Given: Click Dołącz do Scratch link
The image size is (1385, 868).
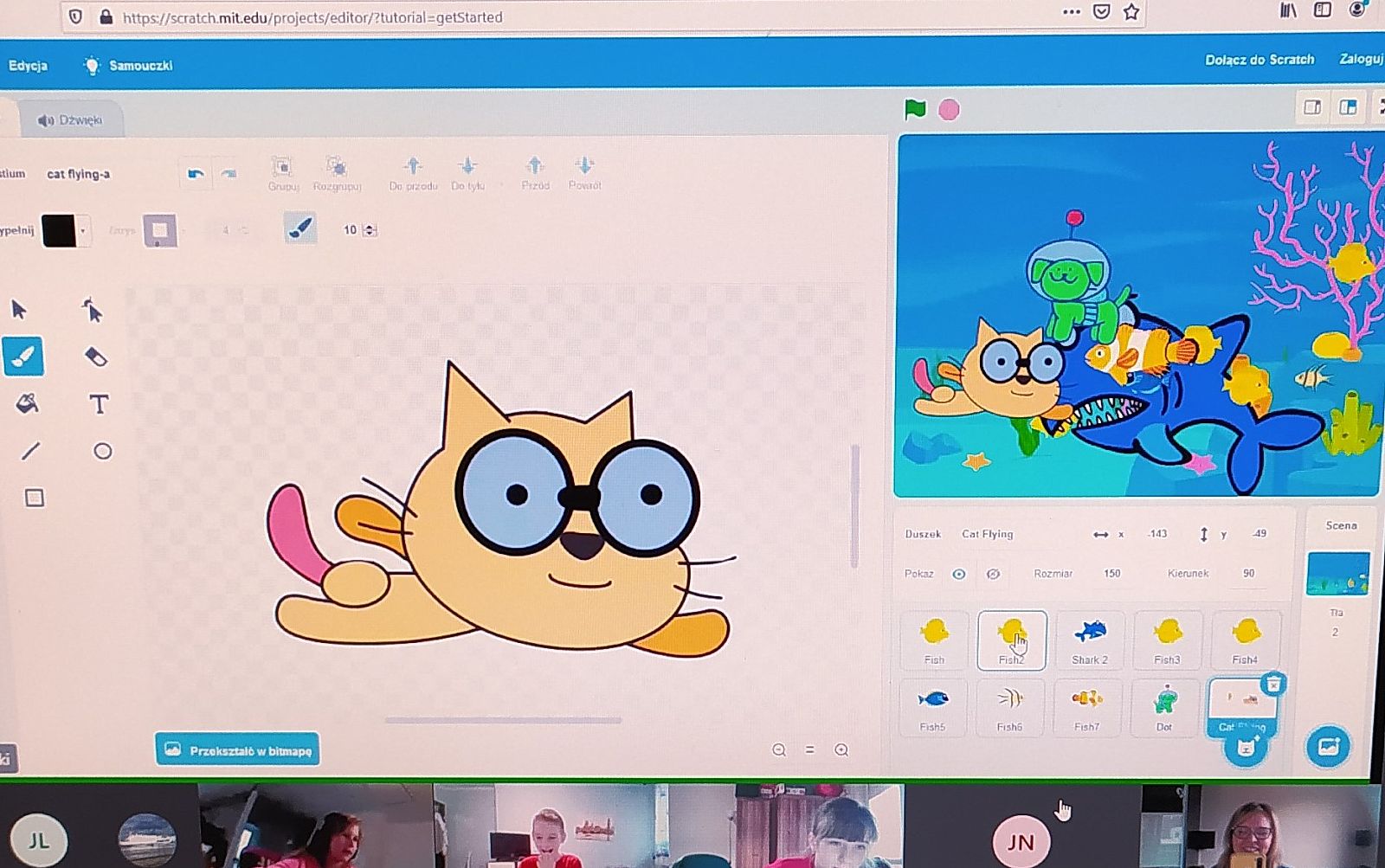Looking at the screenshot, I should tap(1259, 60).
